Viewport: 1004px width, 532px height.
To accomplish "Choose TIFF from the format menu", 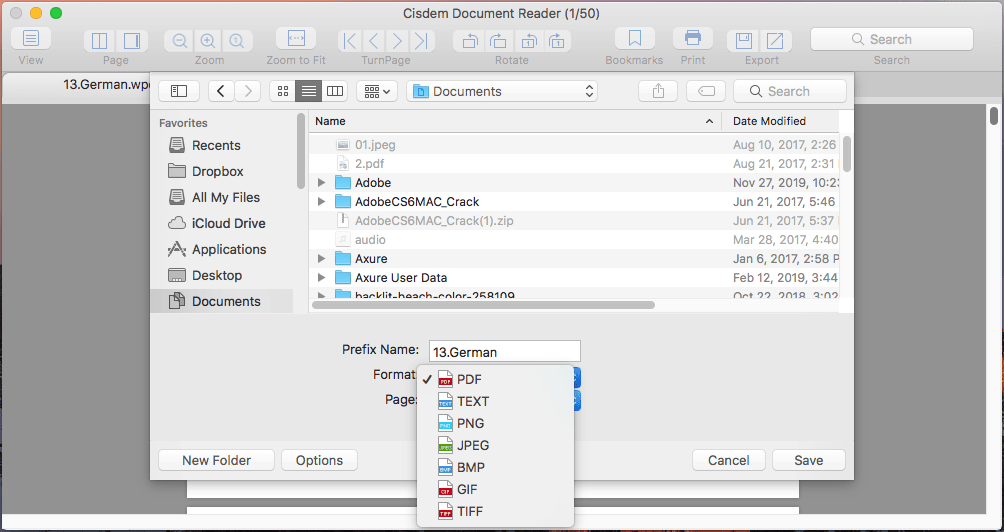I will [x=494, y=511].
